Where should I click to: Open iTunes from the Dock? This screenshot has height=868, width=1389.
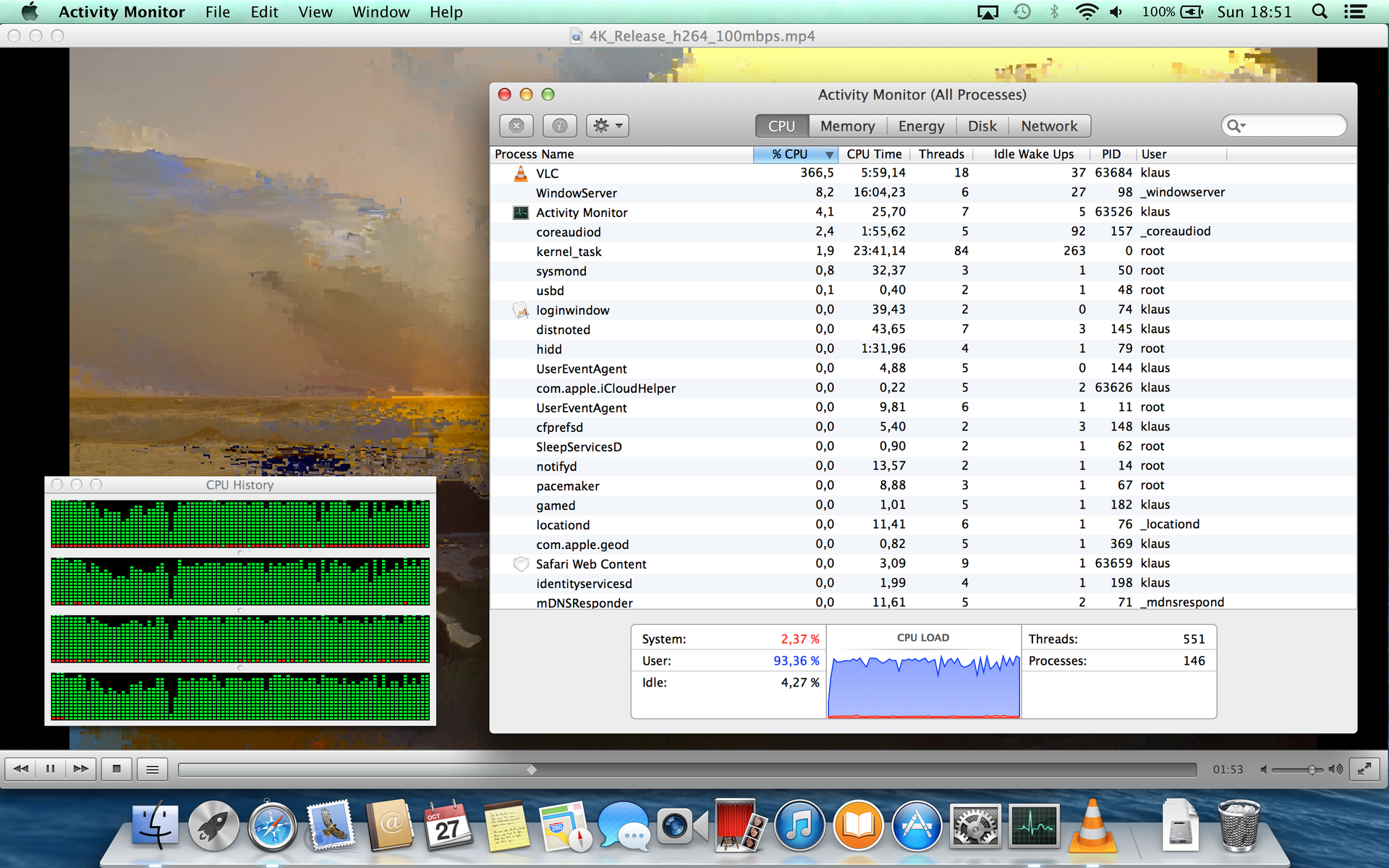coord(799,825)
